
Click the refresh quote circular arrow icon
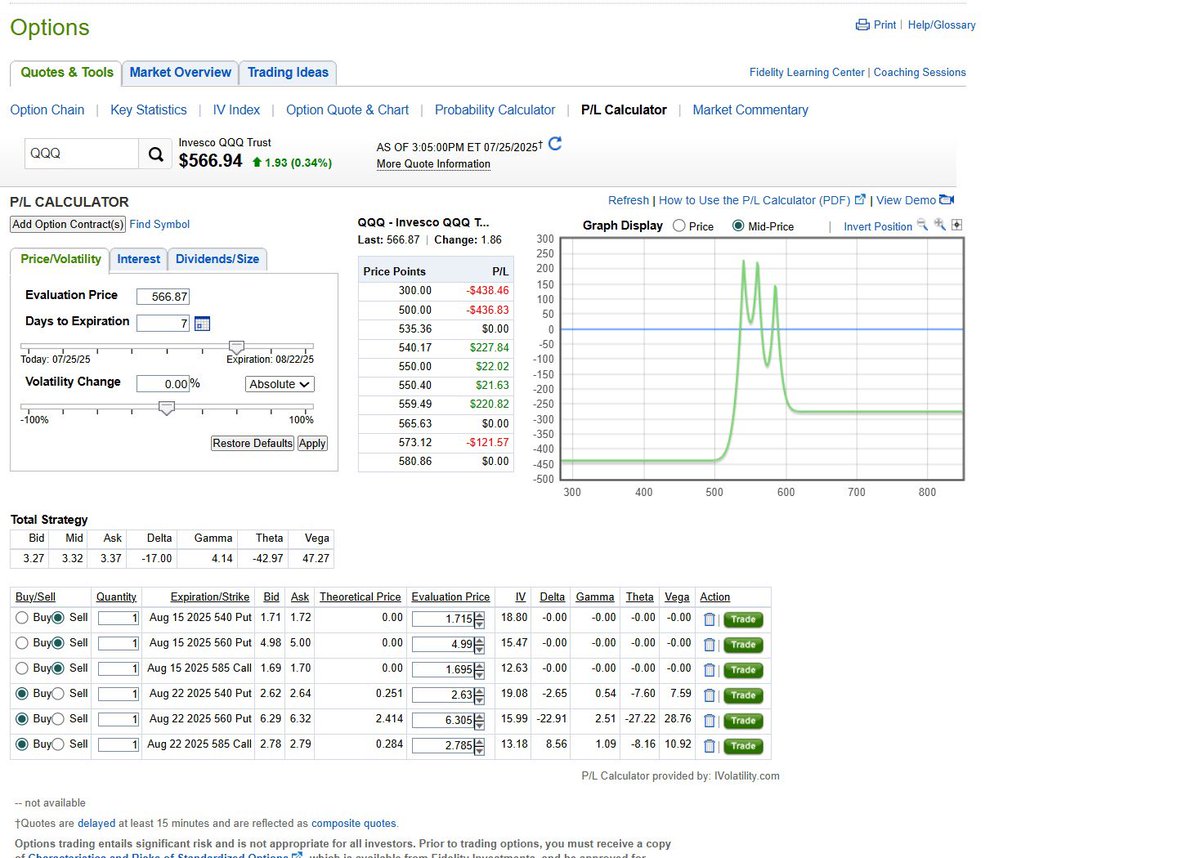tap(555, 143)
